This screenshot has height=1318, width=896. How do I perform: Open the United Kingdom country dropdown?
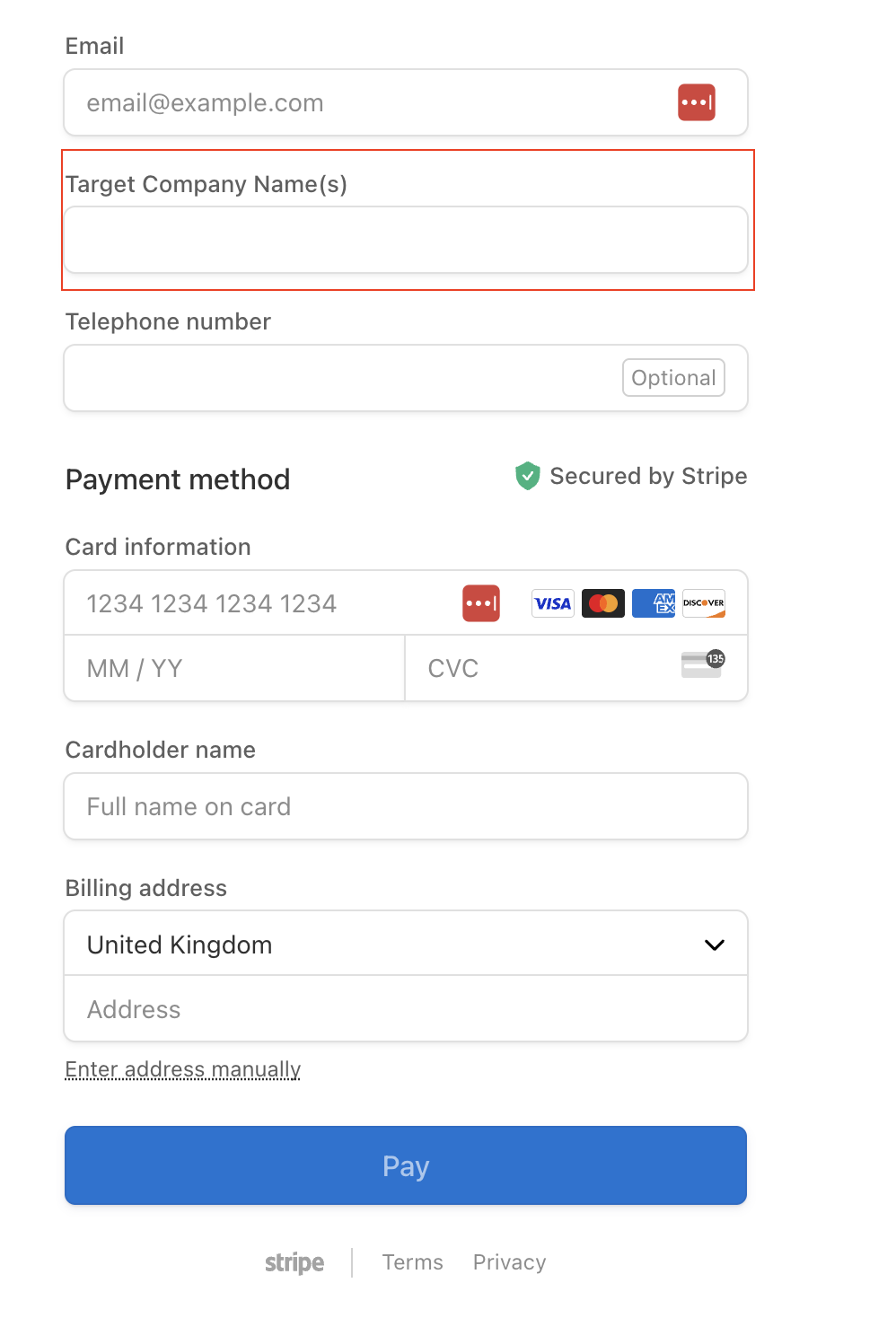coord(406,944)
